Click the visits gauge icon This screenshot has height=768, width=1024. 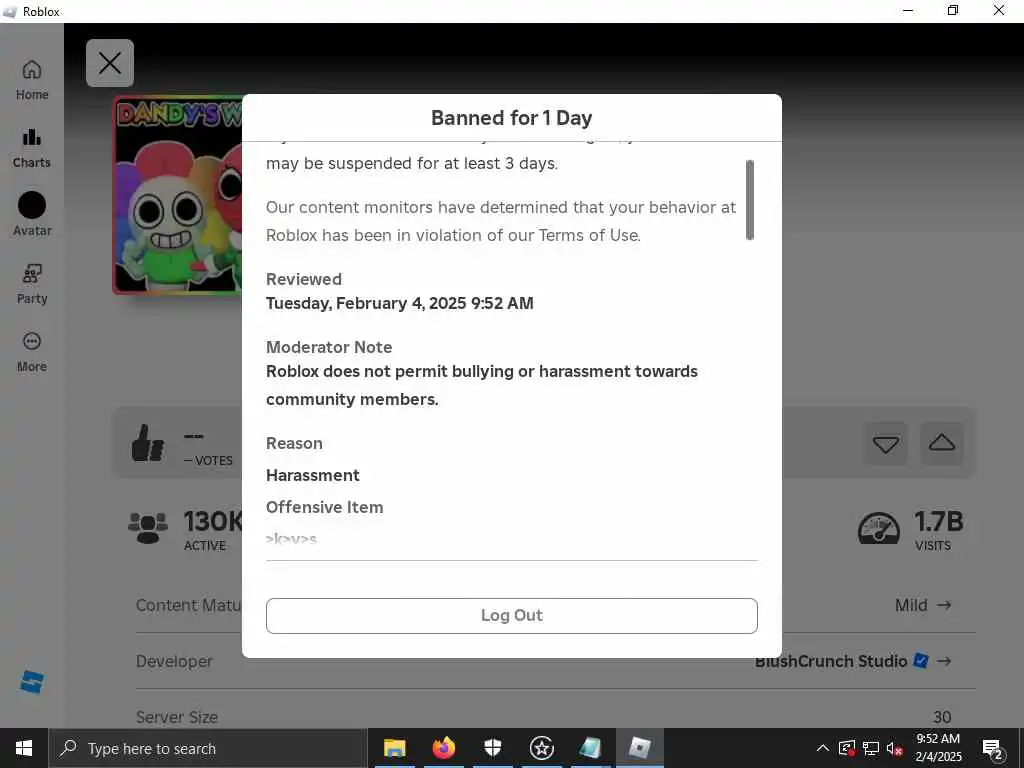[x=878, y=528]
